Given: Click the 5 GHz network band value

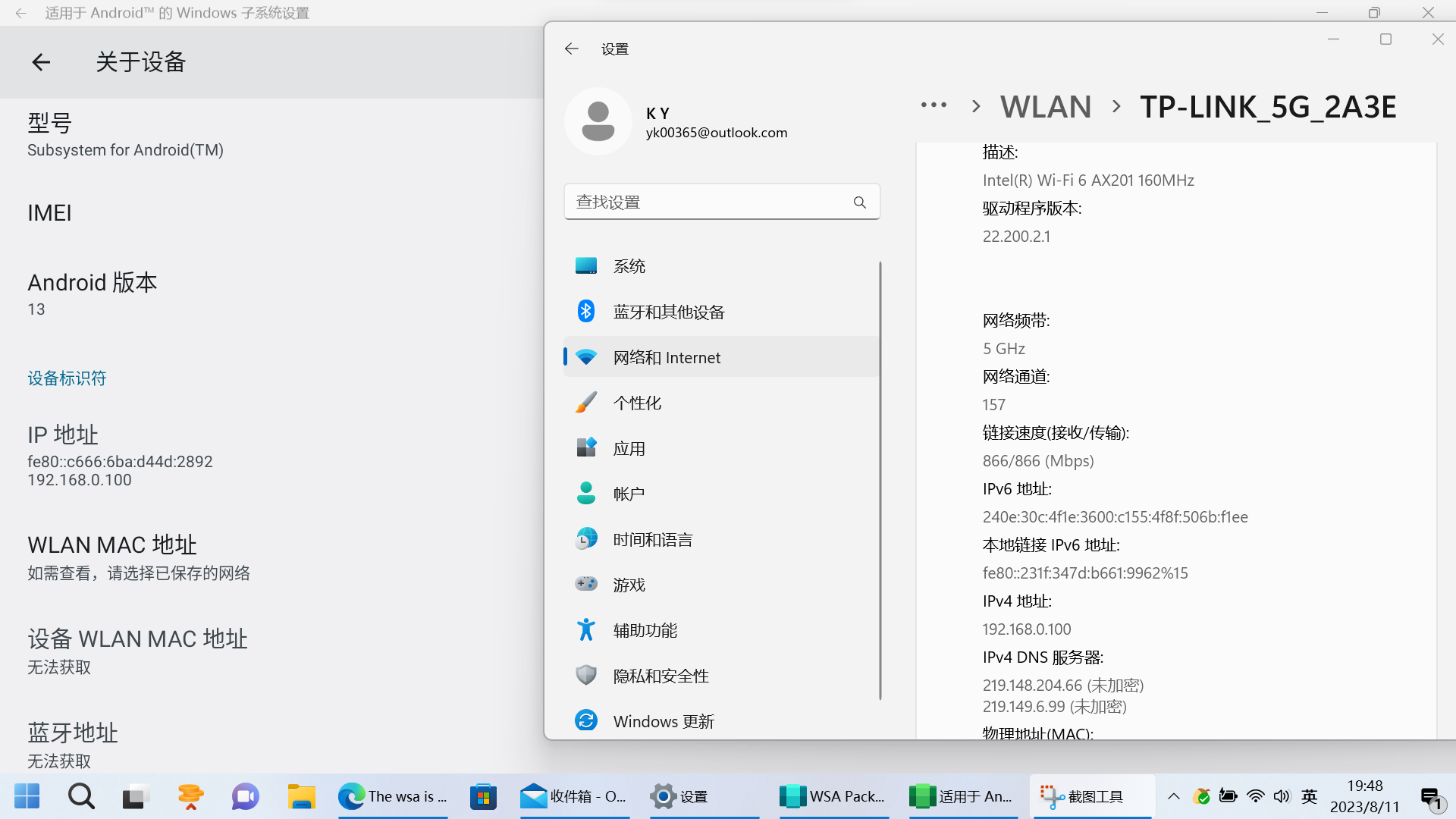Looking at the screenshot, I should click(1004, 349).
